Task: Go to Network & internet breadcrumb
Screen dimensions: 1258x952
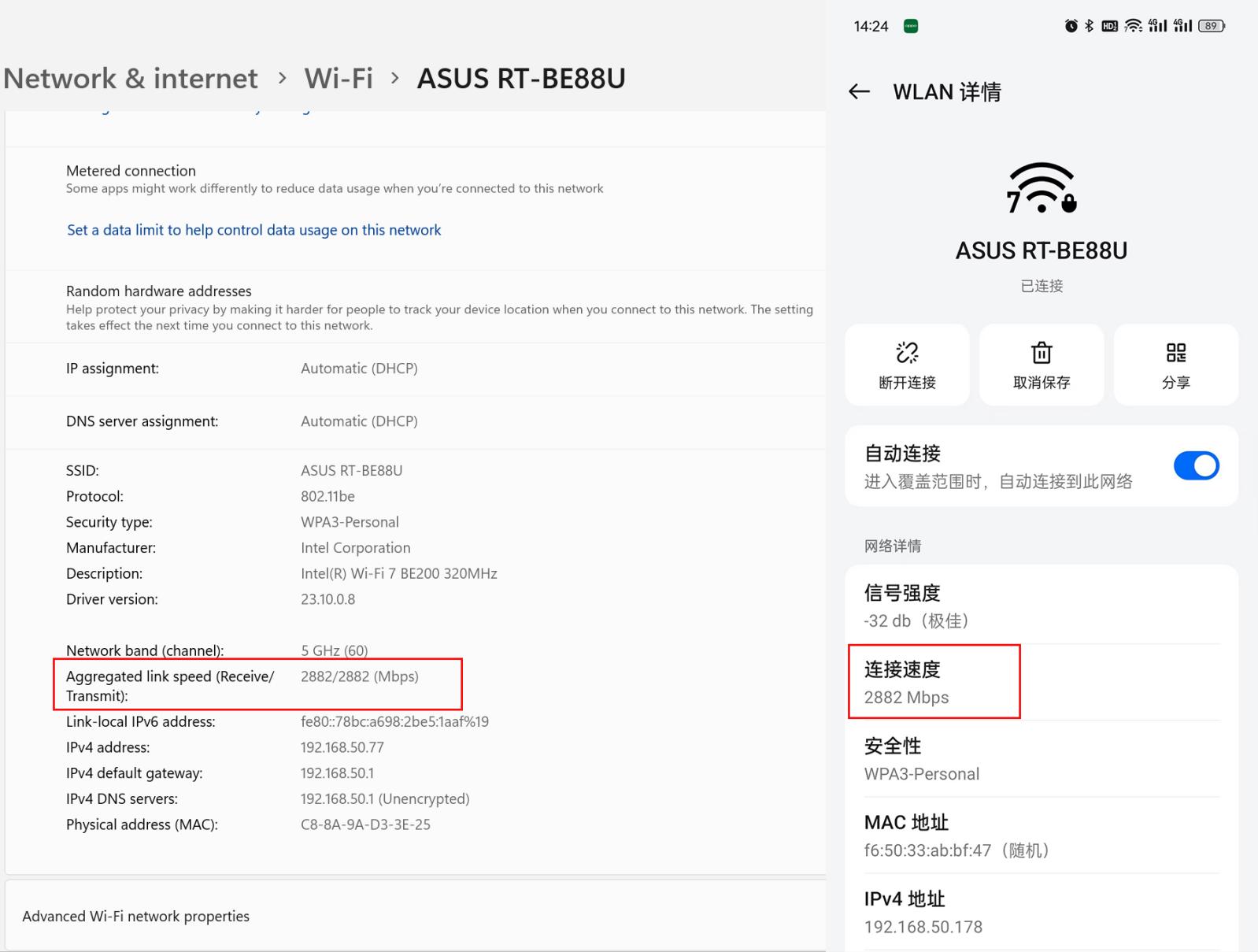Action: (131, 79)
